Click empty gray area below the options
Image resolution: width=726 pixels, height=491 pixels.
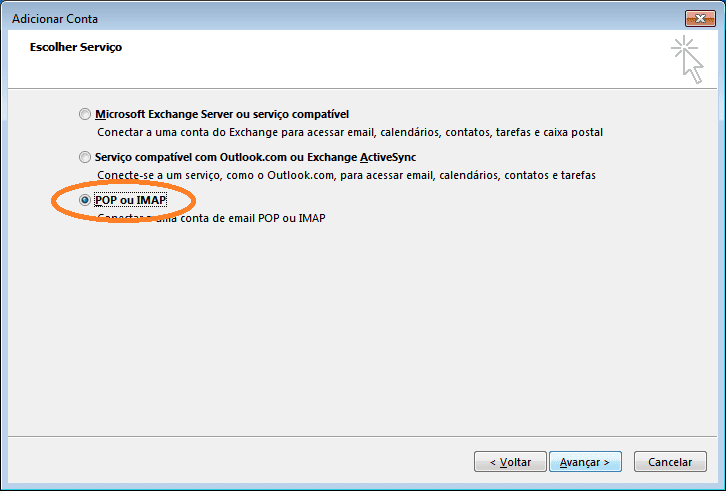(x=360, y=330)
